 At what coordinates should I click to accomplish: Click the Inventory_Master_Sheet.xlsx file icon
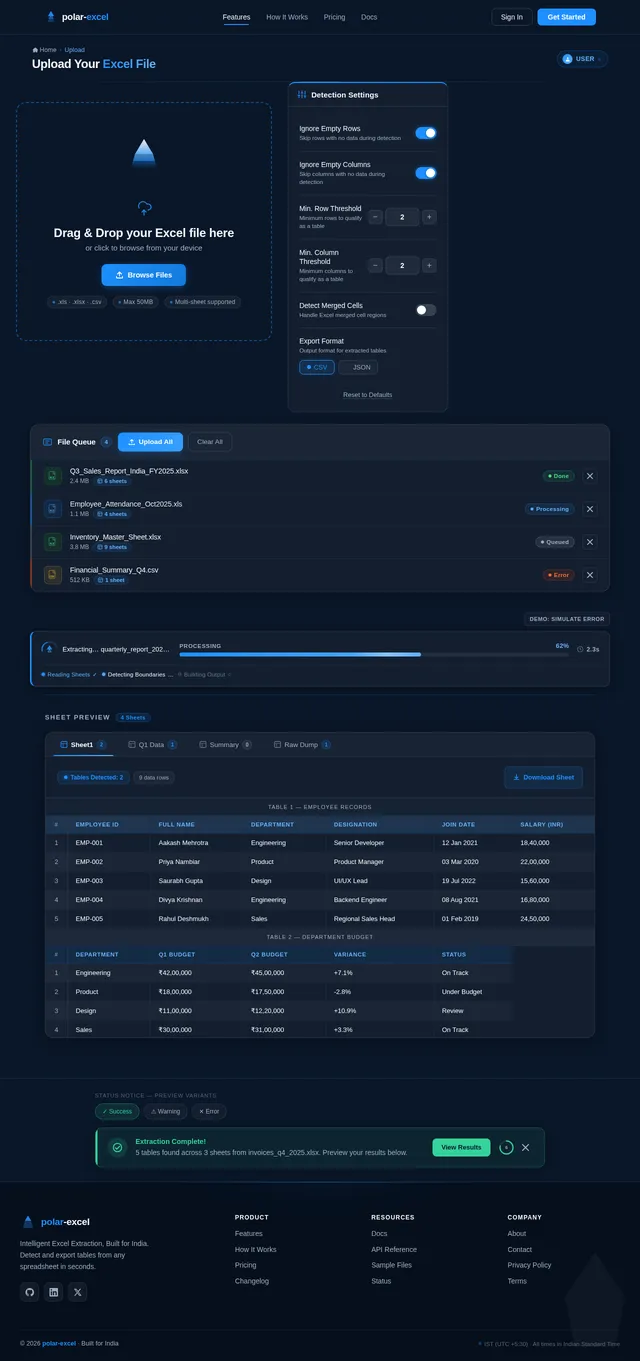[52, 542]
